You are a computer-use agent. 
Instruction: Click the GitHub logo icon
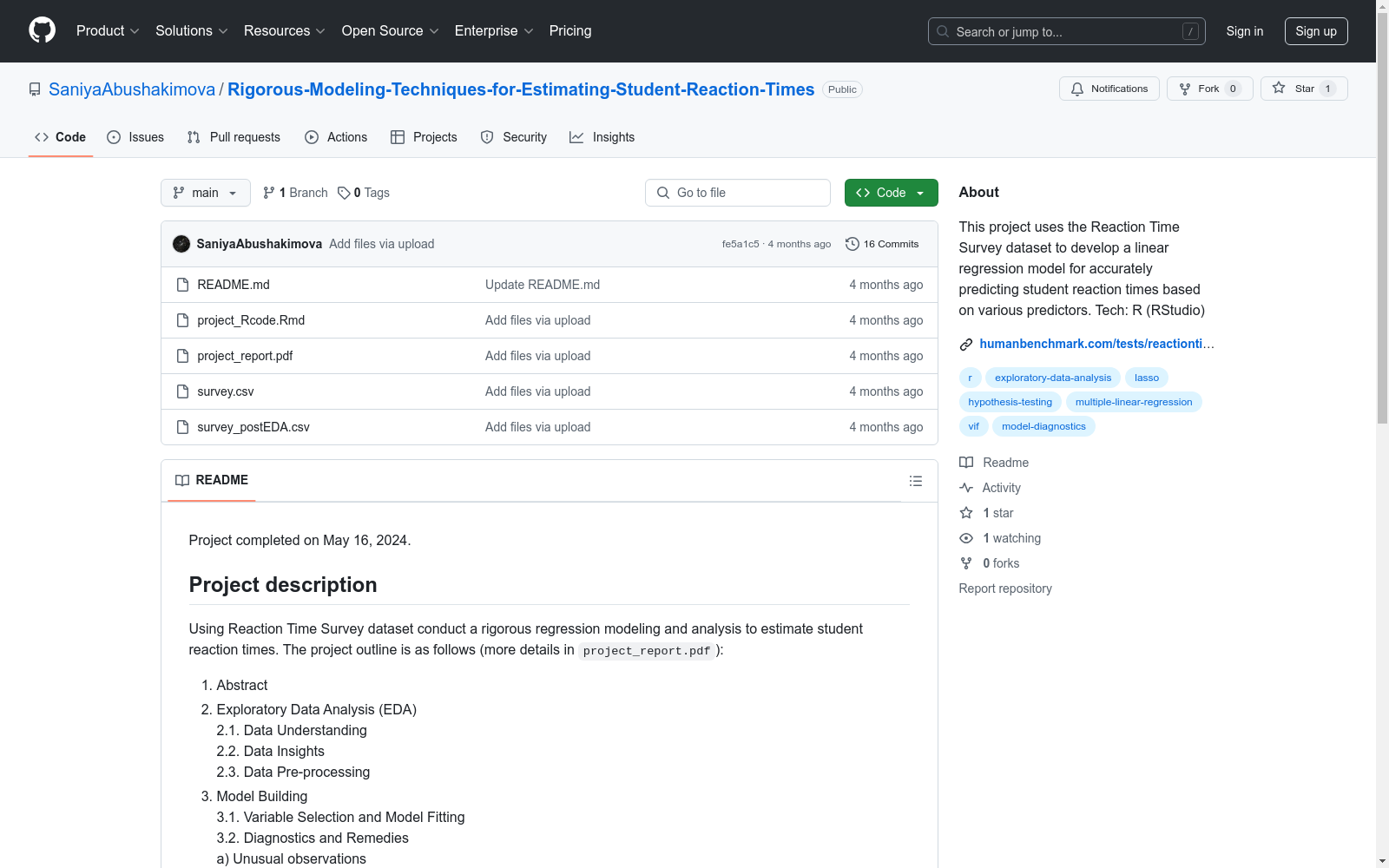(x=42, y=30)
